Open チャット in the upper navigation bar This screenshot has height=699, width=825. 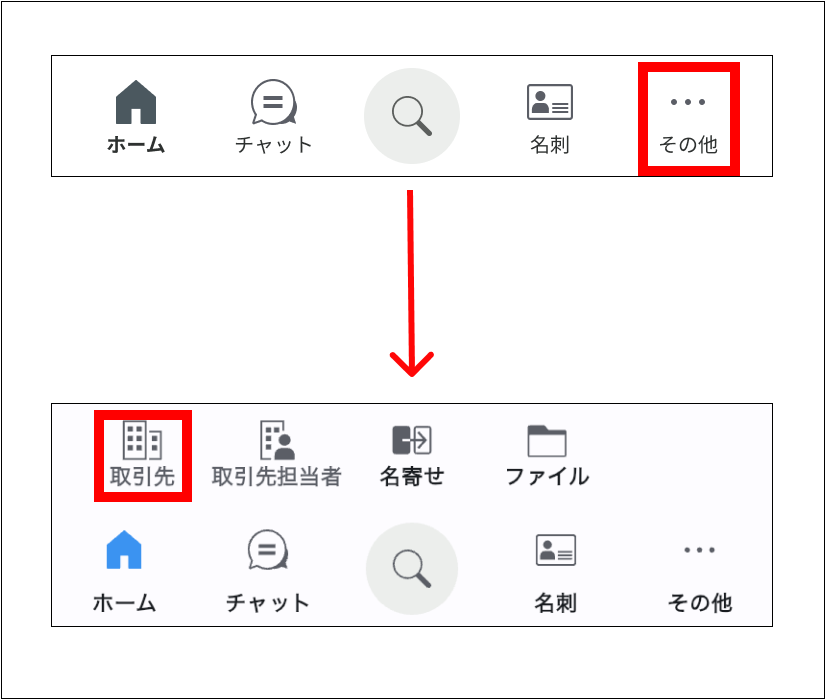click(274, 117)
